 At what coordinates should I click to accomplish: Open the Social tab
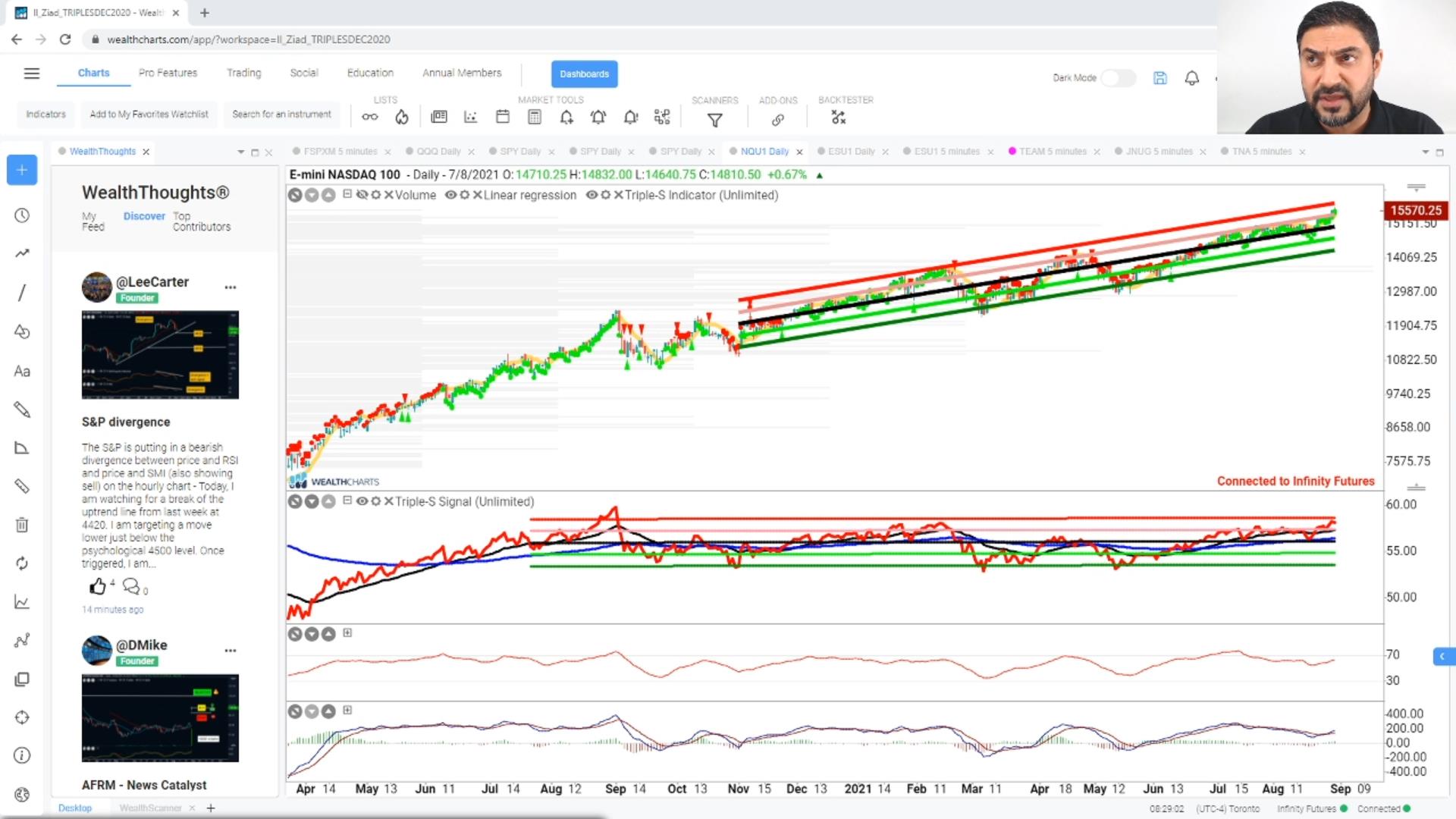(303, 73)
